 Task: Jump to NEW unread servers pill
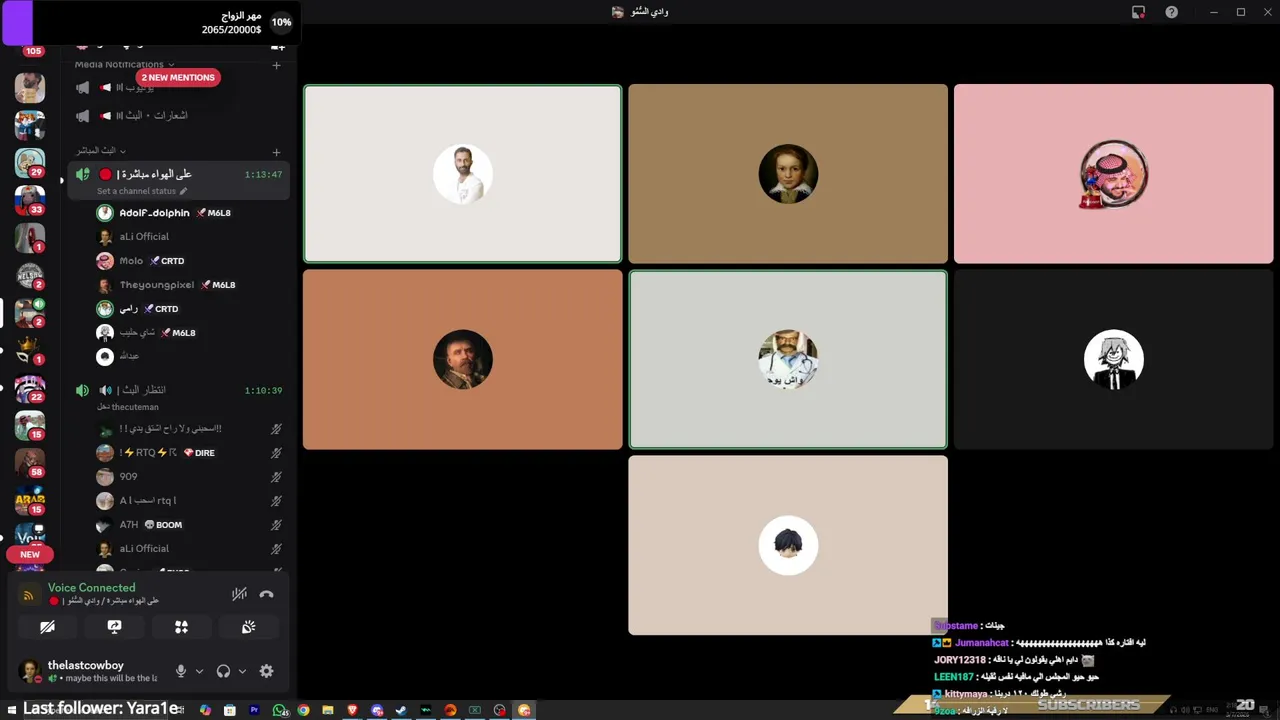[x=30, y=554]
